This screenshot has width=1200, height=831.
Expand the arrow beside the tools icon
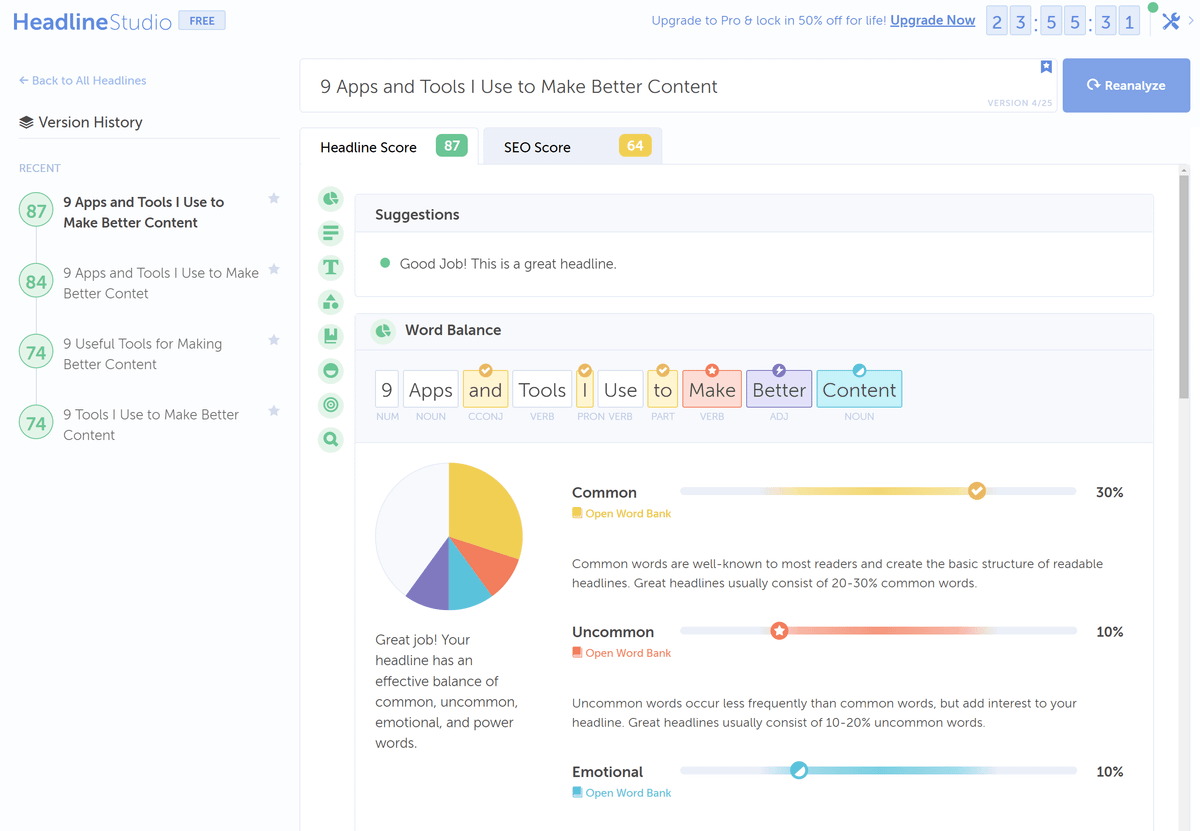[1190, 21]
